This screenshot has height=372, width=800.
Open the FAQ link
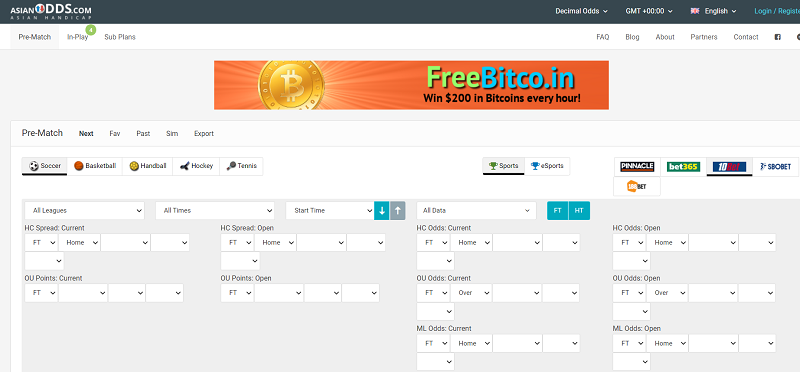coord(603,37)
